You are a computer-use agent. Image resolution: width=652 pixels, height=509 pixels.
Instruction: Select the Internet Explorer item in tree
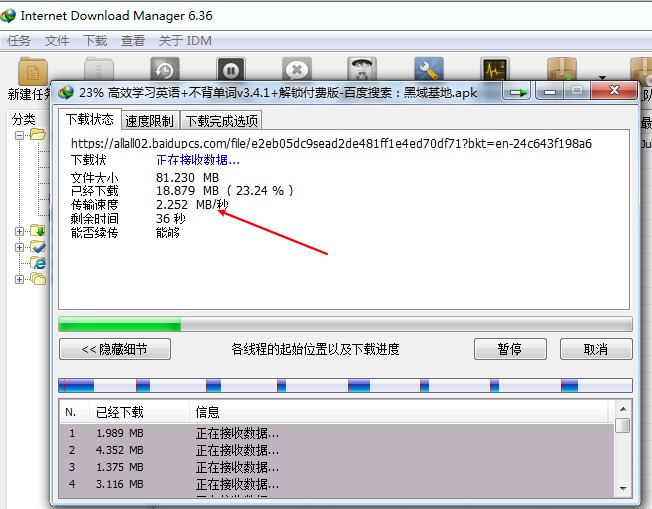pyautogui.click(x=40, y=263)
